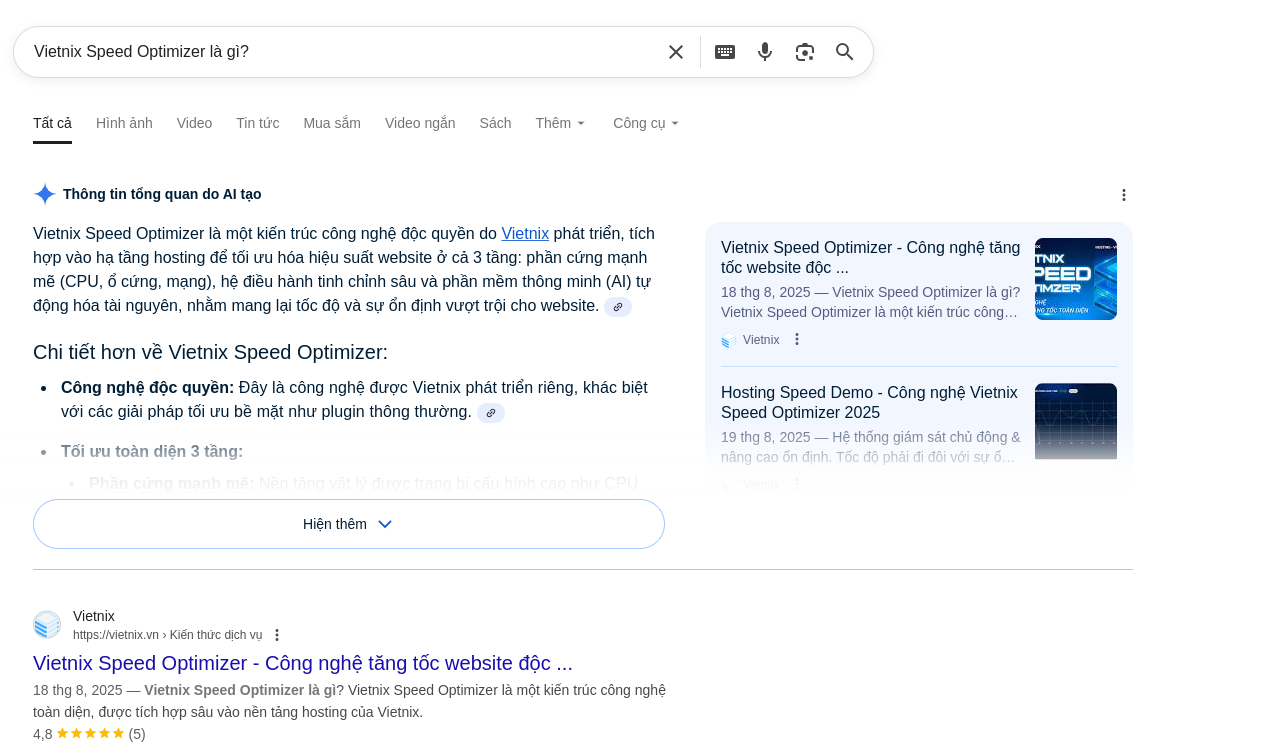Start voice search with the microphone icon
The width and height of the screenshot is (1282, 754).
tap(765, 52)
